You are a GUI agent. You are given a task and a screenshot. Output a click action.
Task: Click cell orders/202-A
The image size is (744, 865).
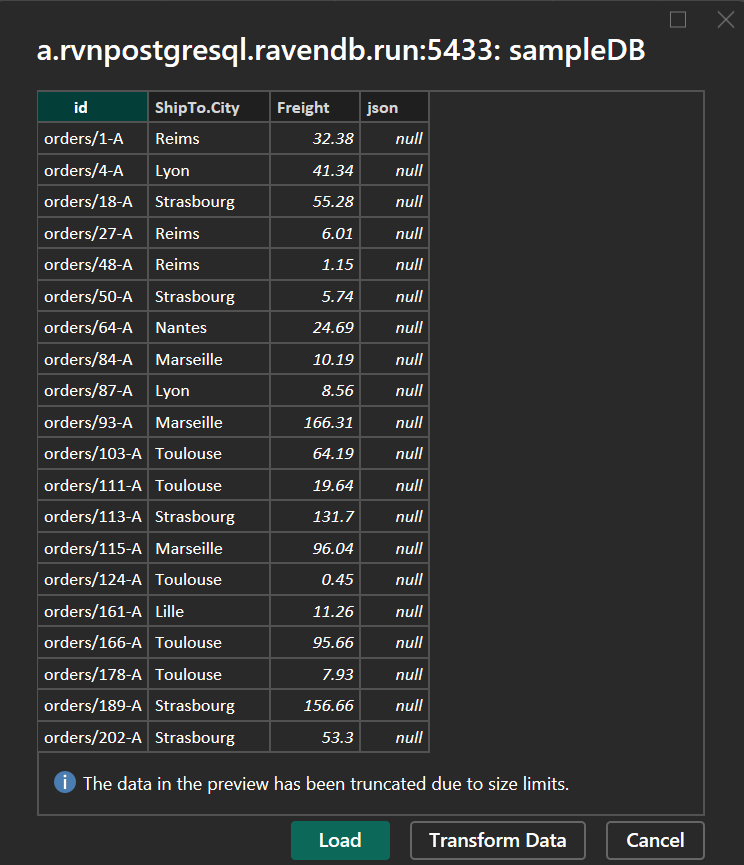(x=93, y=737)
